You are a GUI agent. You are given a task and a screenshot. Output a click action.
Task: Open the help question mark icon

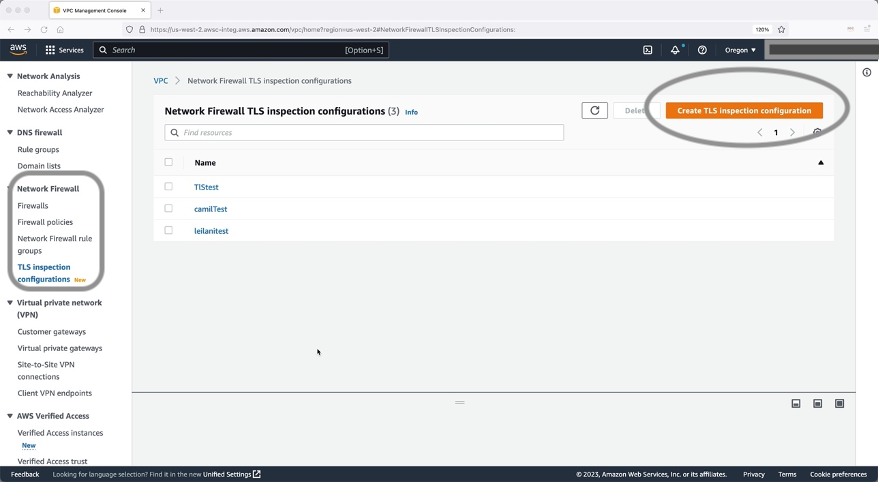[702, 50]
